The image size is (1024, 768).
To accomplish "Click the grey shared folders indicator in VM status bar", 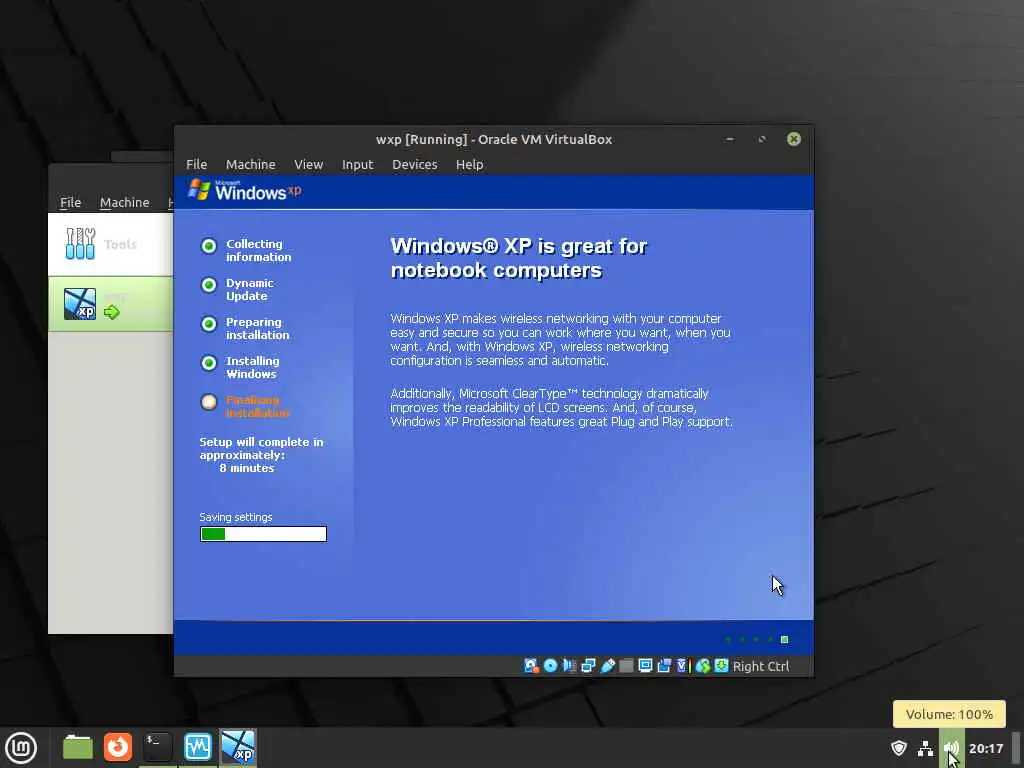I will click(626, 665).
